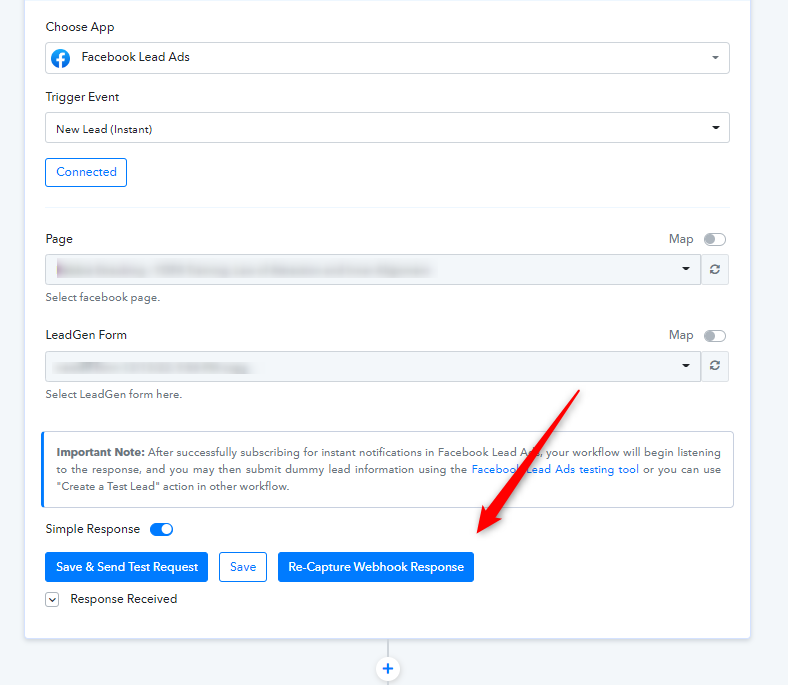Image resolution: width=788 pixels, height=685 pixels.
Task: Click the Save button
Action: pos(243,567)
